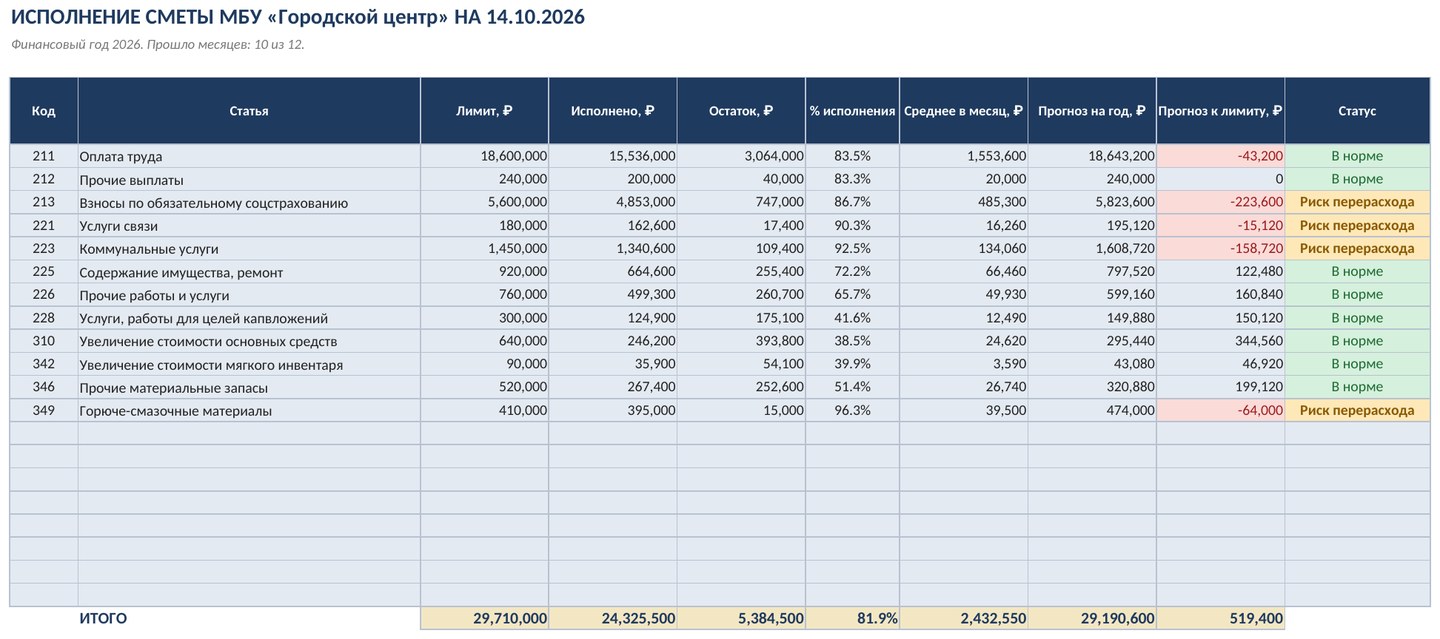Click the 'Среднее в месяц, ₽' header
1440x639 pixels.
(964, 111)
